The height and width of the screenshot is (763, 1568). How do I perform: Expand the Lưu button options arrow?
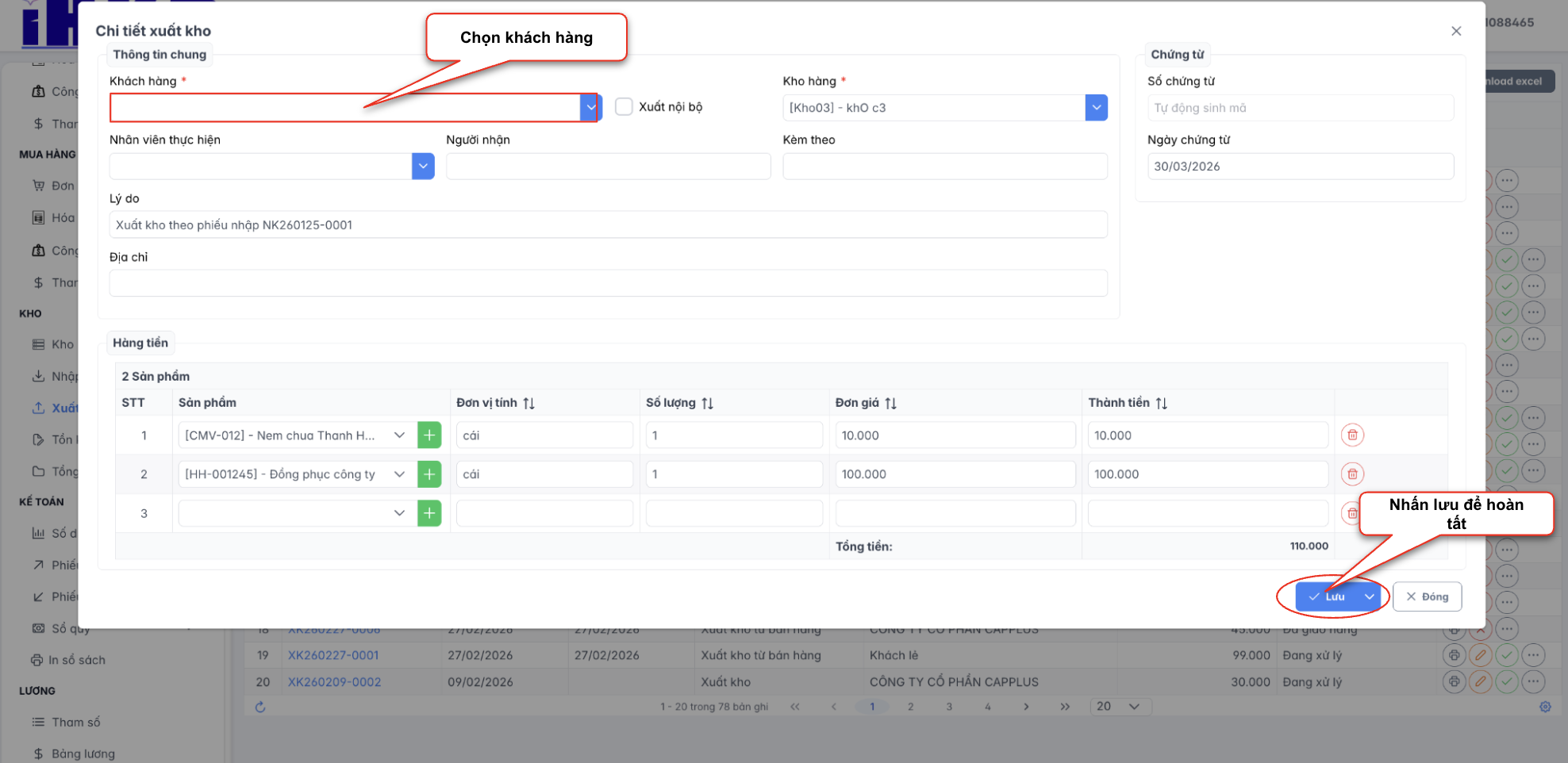click(x=1370, y=596)
